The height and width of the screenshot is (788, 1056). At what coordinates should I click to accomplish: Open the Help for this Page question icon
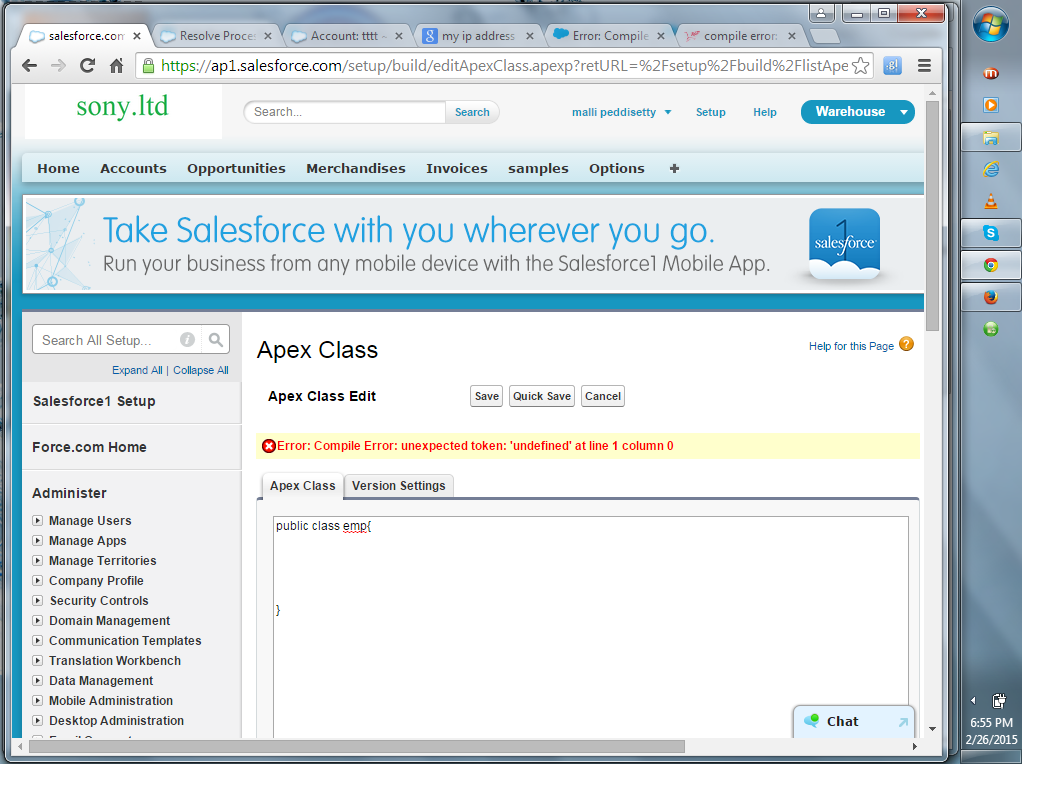906,344
